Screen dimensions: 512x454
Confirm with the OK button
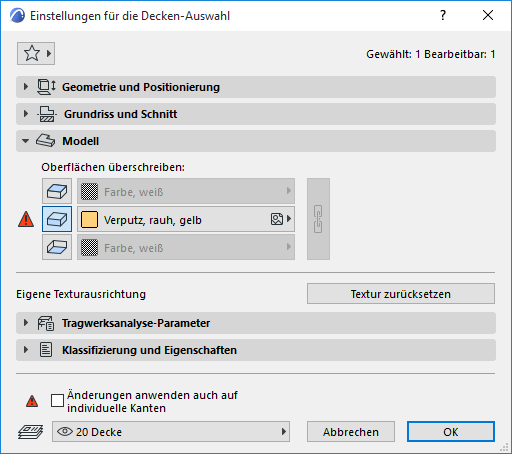451,432
